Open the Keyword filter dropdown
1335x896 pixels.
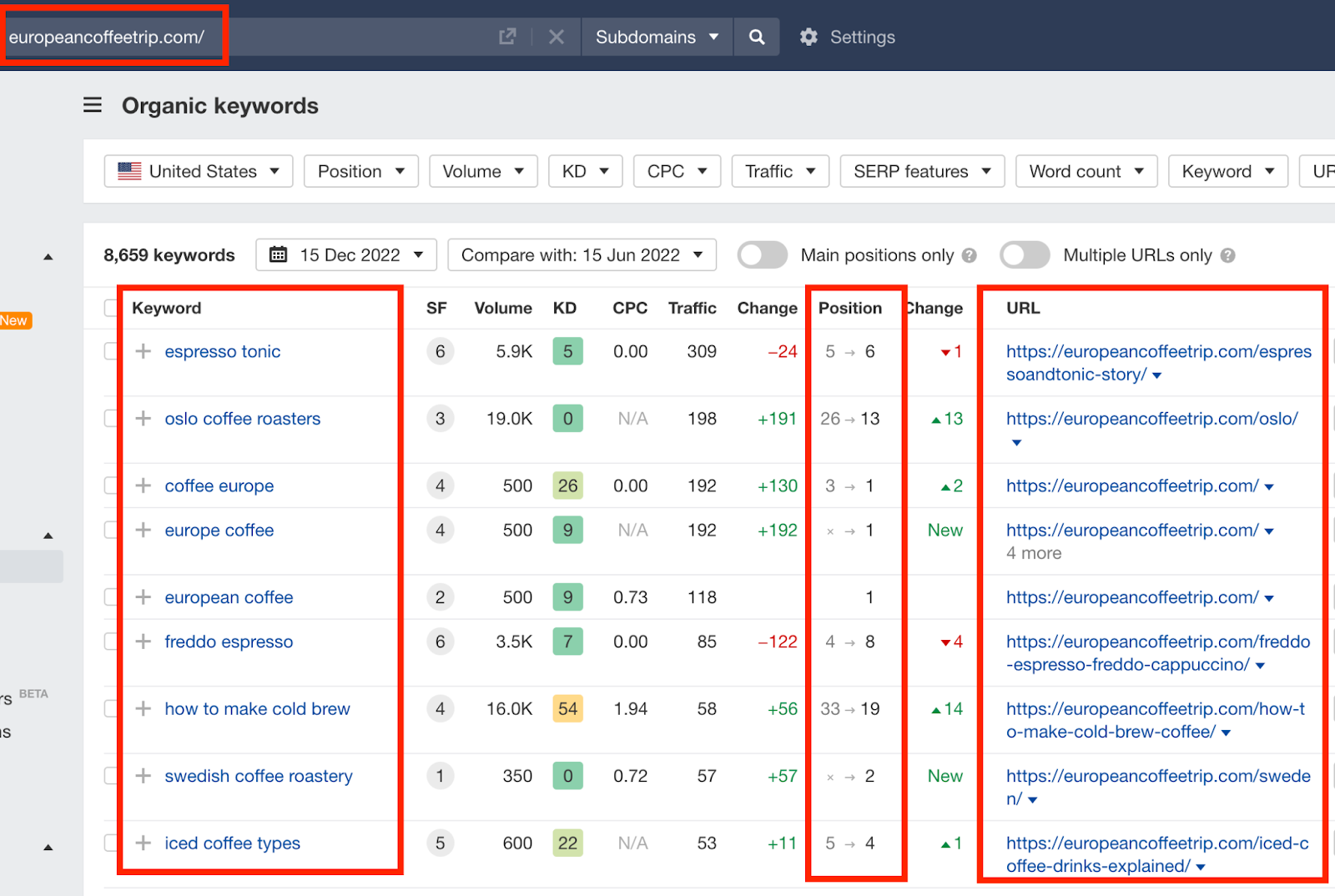tap(1228, 171)
